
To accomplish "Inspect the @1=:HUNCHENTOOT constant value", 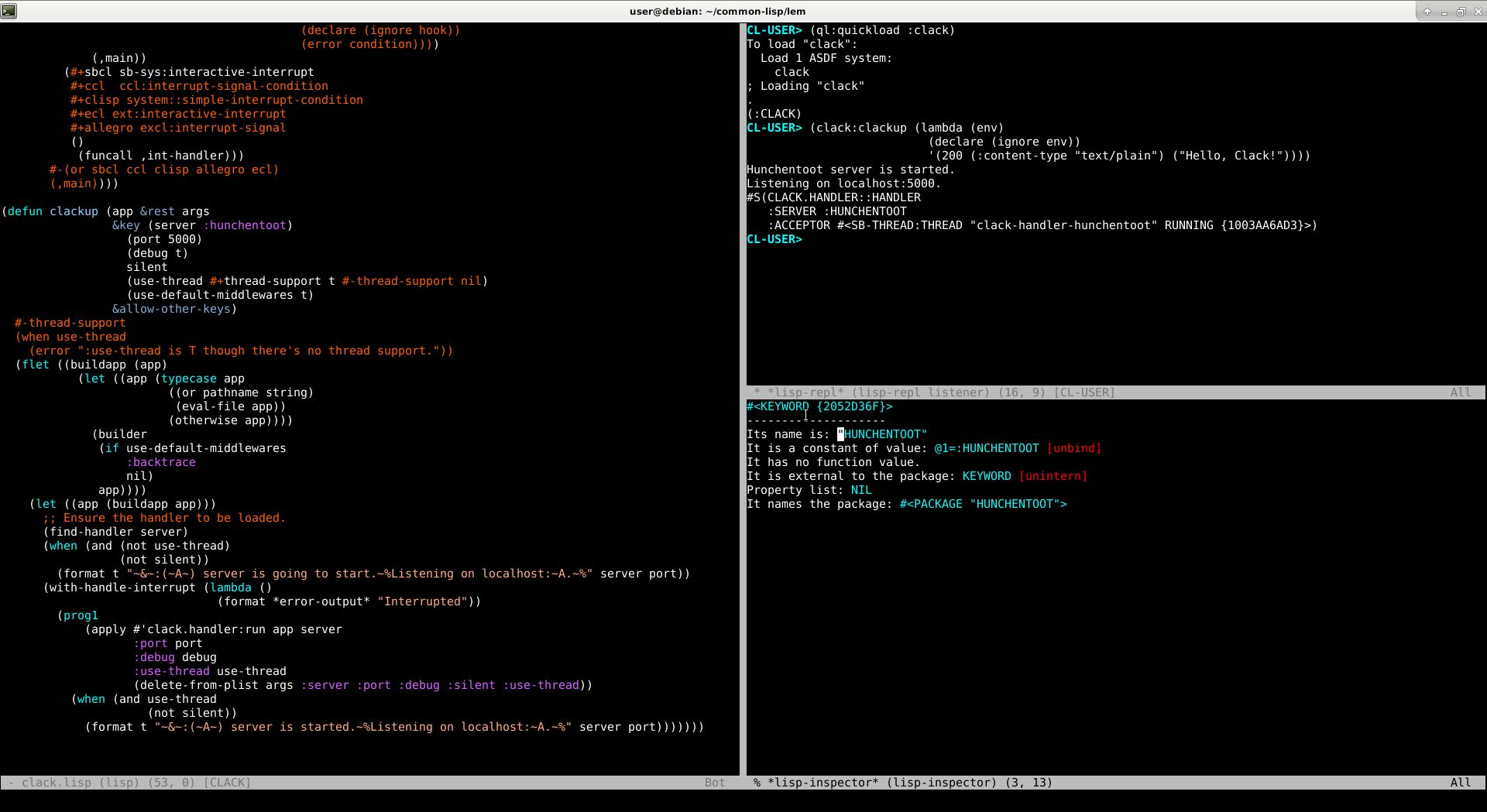I will coord(986,448).
